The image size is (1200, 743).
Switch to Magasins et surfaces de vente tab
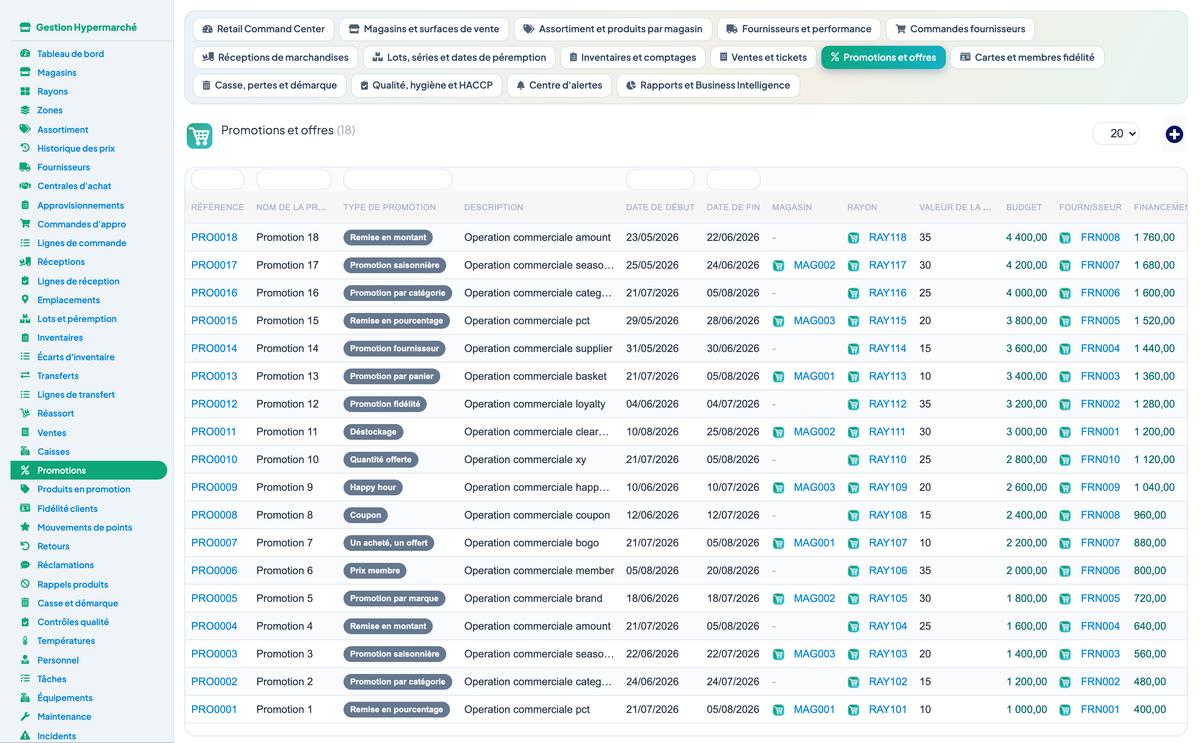tap(424, 29)
